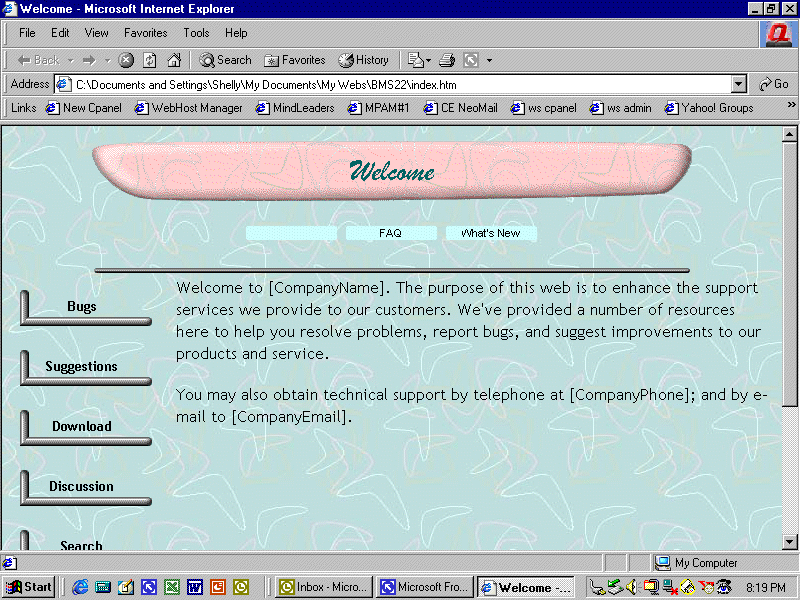
Task: Open CE NeoMail link
Action: pos(460,108)
